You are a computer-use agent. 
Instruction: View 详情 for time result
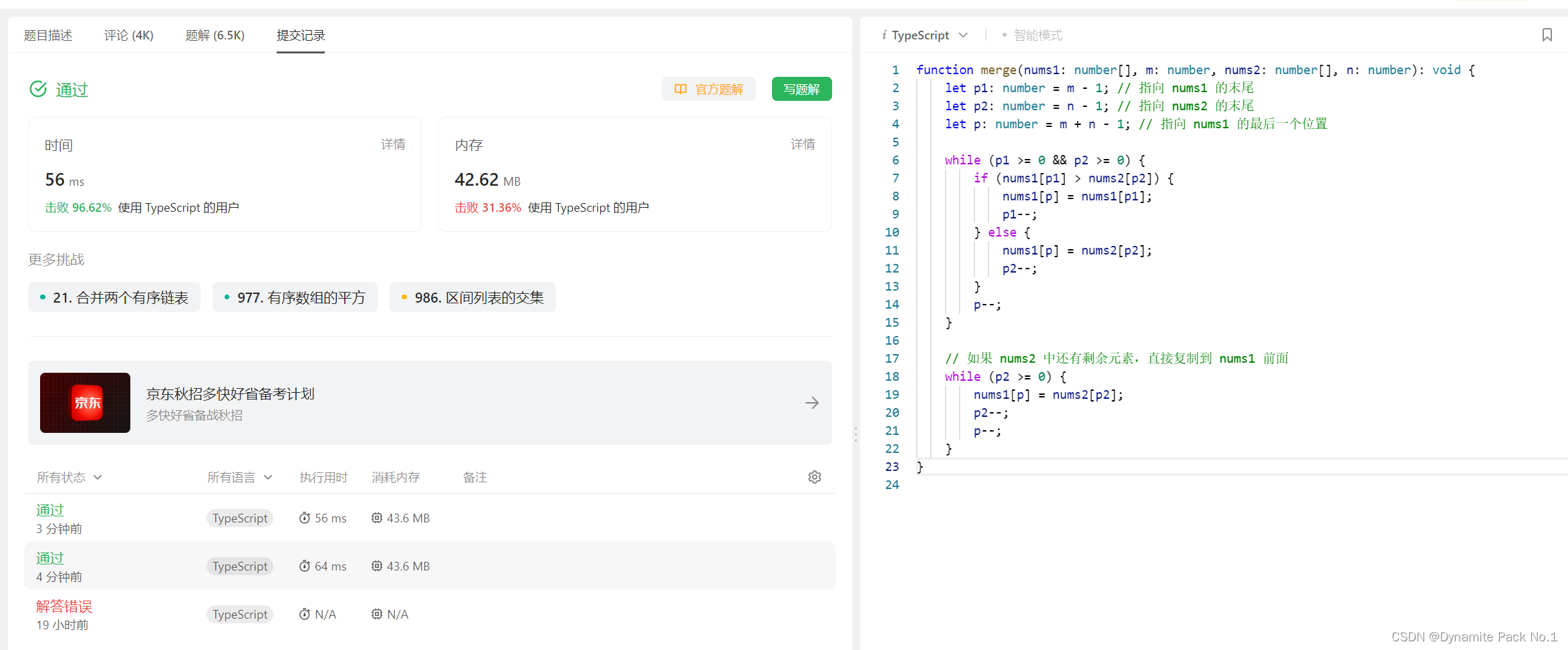[393, 144]
